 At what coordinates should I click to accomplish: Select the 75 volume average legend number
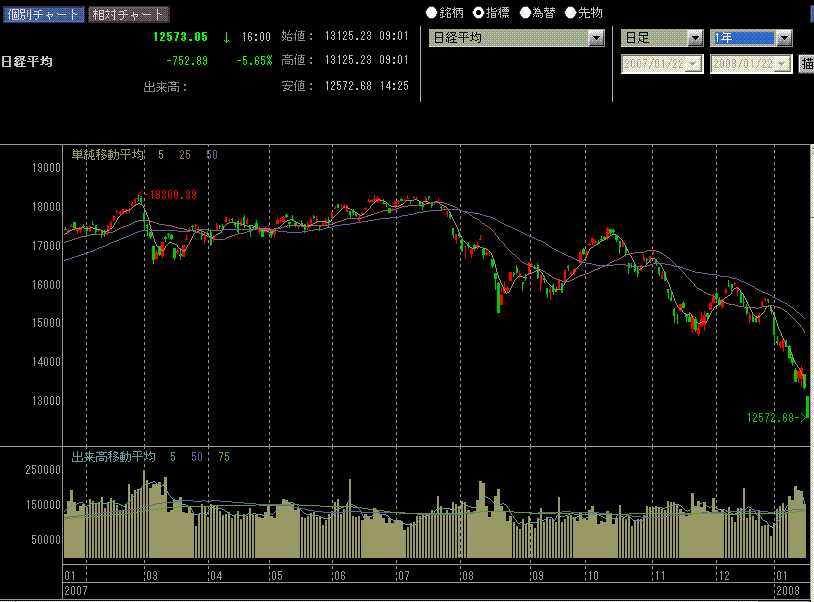pos(224,457)
